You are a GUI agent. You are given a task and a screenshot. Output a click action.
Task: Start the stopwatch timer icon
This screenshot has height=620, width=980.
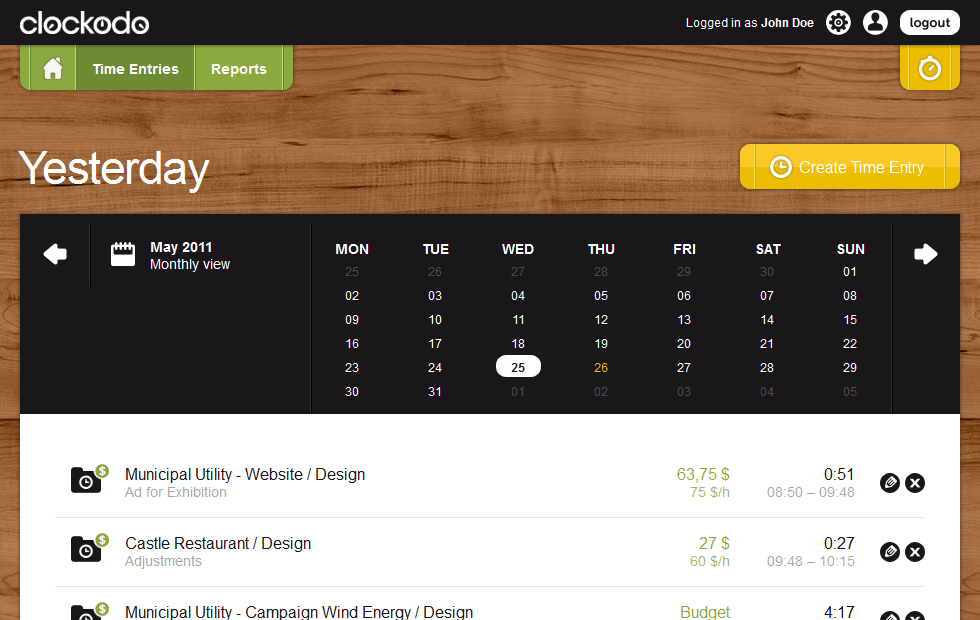pos(929,68)
